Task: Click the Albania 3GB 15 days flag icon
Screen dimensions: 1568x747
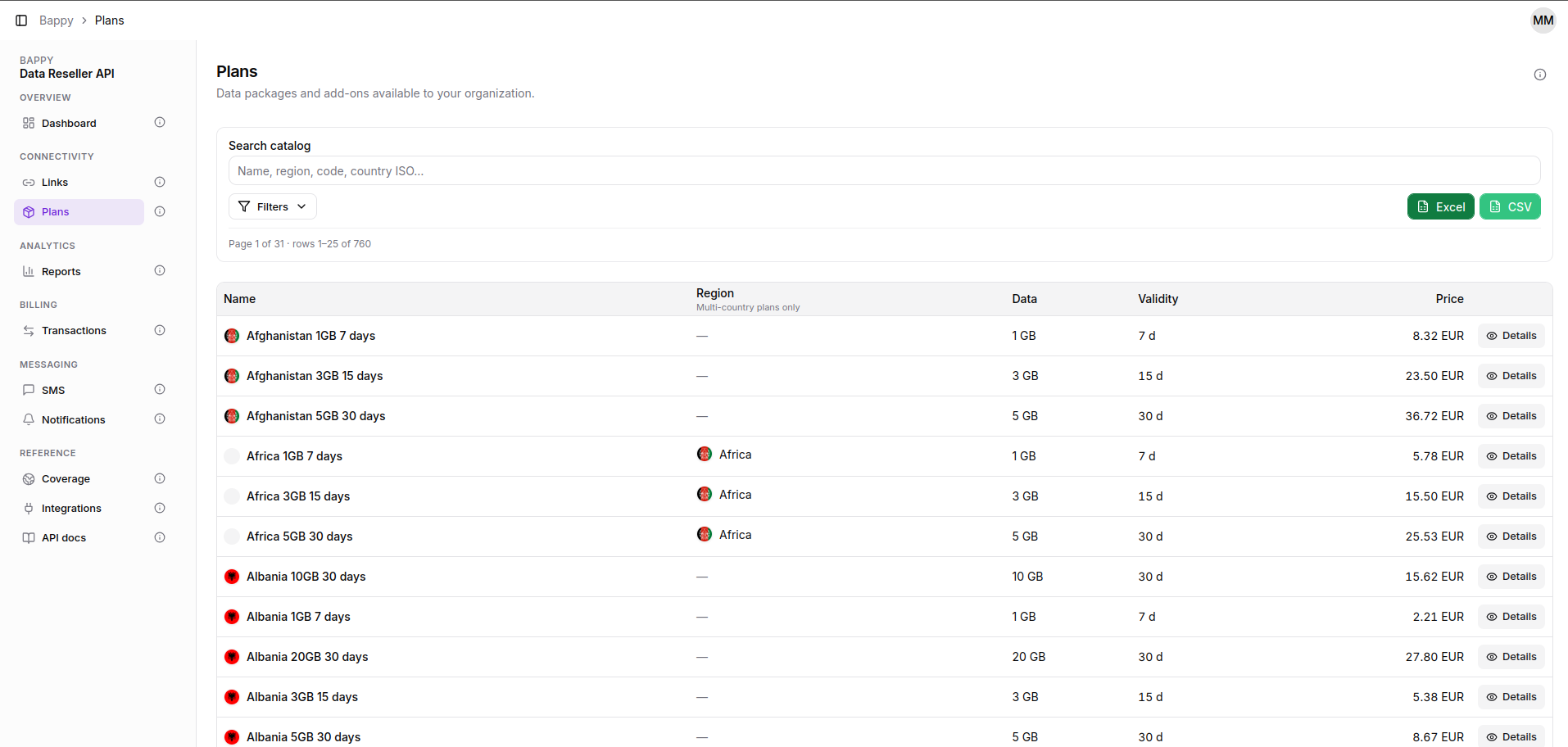Action: [232, 697]
